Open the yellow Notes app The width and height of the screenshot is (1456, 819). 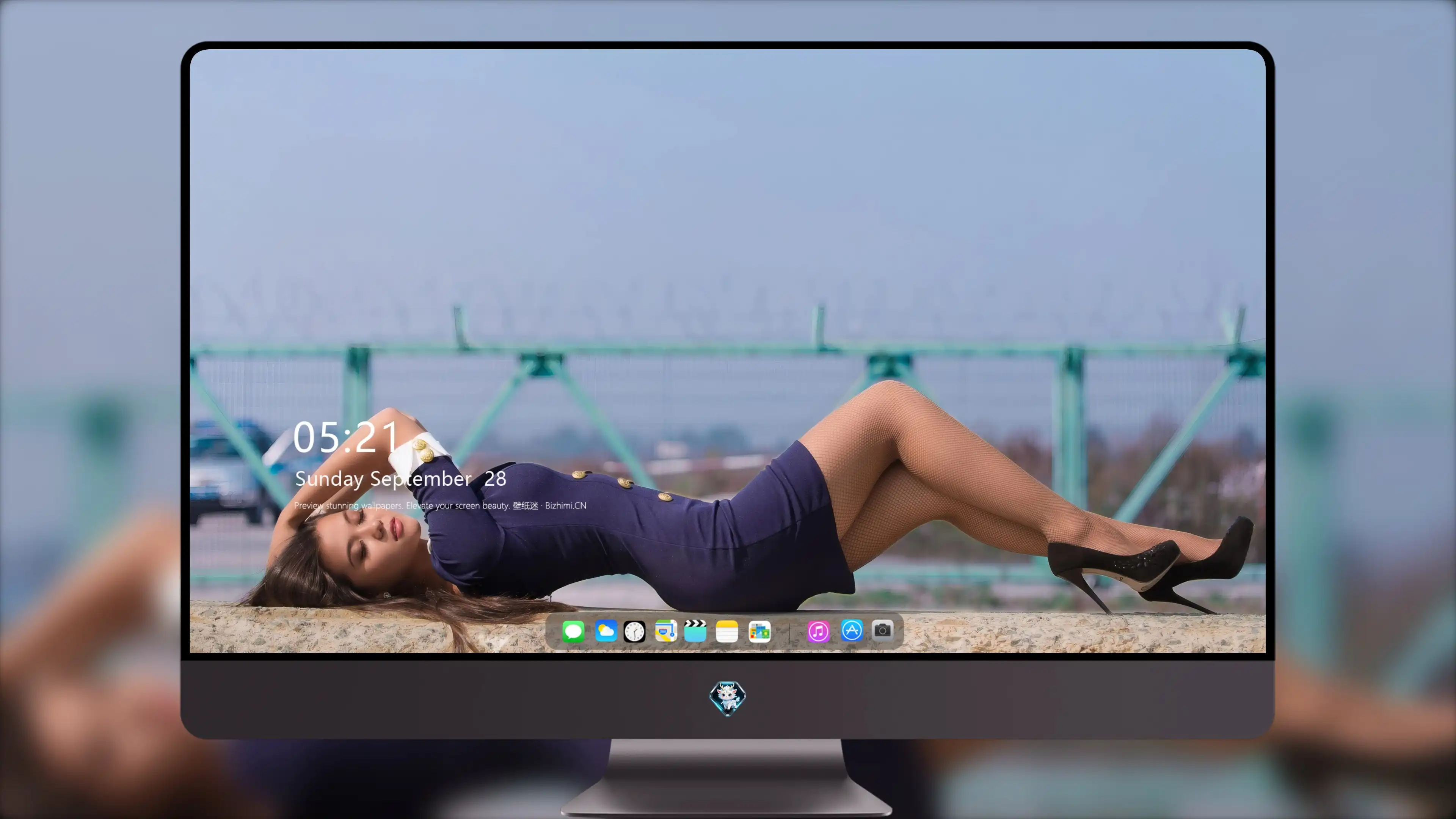(727, 631)
